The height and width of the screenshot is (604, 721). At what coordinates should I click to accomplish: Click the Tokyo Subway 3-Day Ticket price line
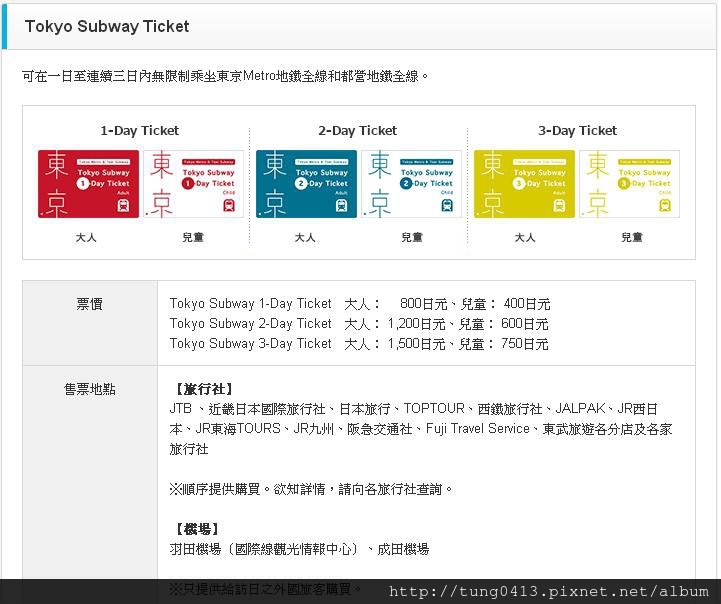(x=359, y=343)
